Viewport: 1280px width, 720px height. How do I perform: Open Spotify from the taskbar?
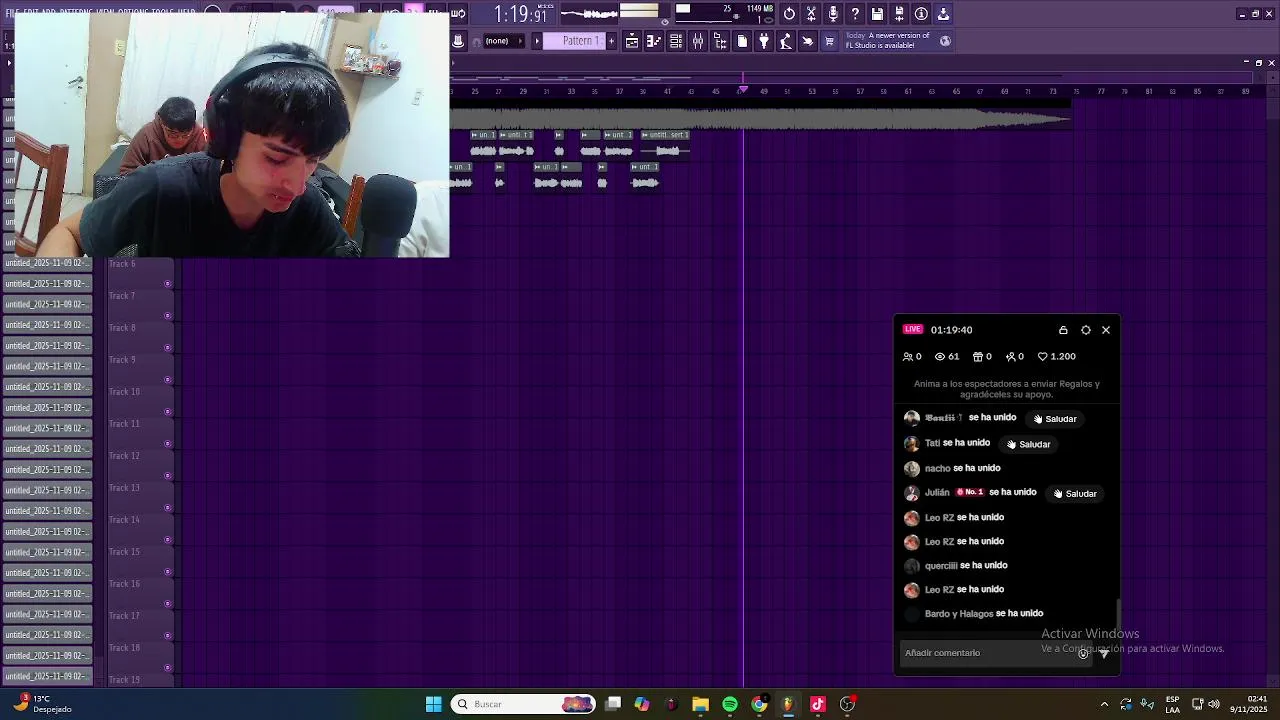coord(730,704)
